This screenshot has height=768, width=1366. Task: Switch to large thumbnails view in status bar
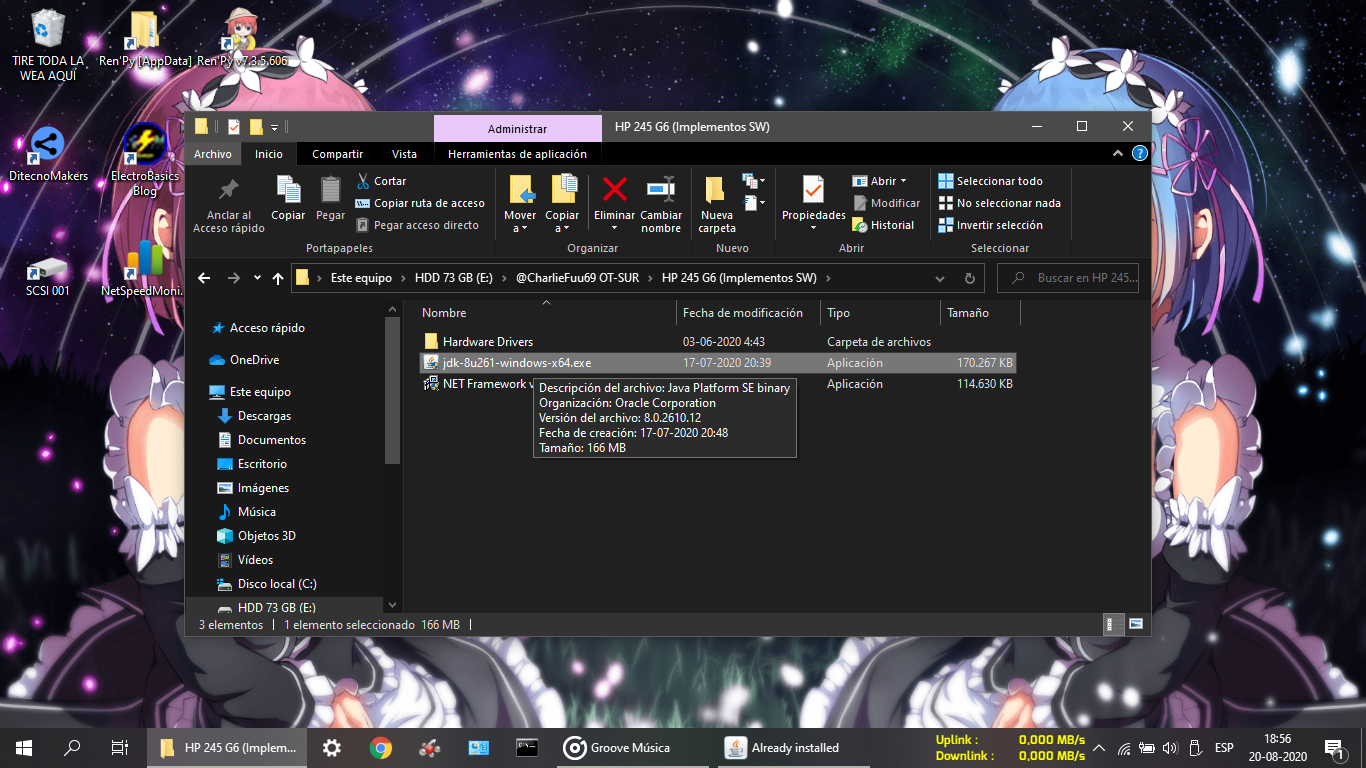coord(1136,624)
